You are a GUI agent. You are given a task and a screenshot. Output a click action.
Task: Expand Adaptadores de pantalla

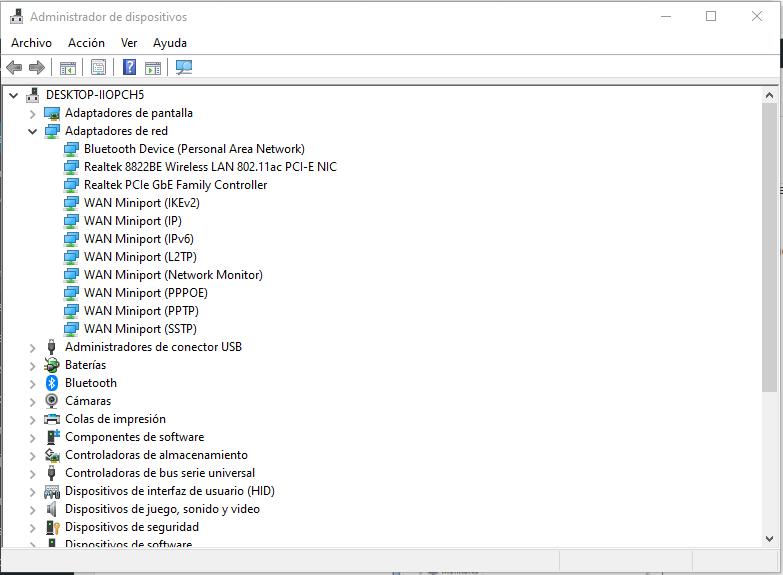coord(32,114)
